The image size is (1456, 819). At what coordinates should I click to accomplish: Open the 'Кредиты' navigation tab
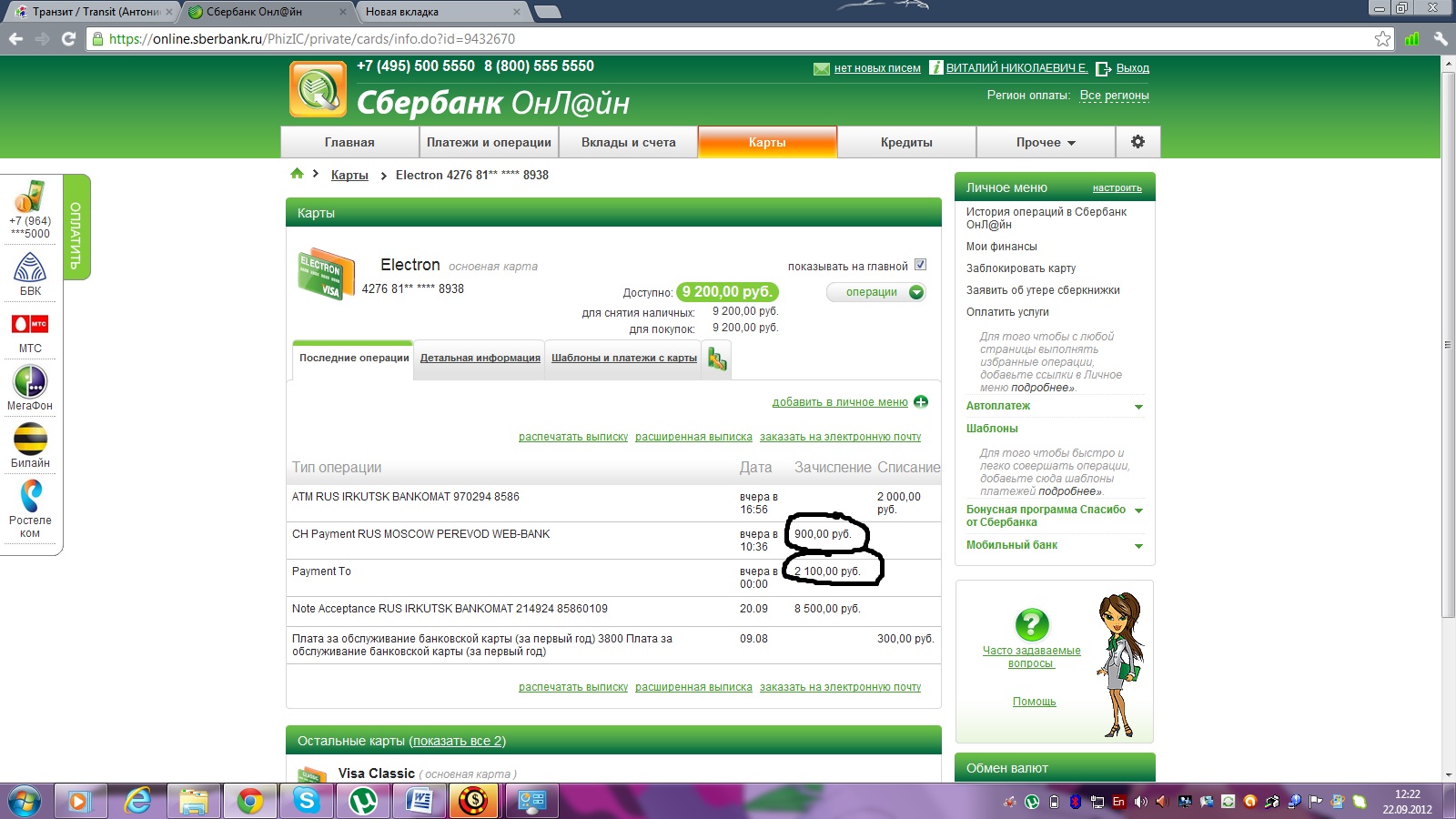[906, 142]
